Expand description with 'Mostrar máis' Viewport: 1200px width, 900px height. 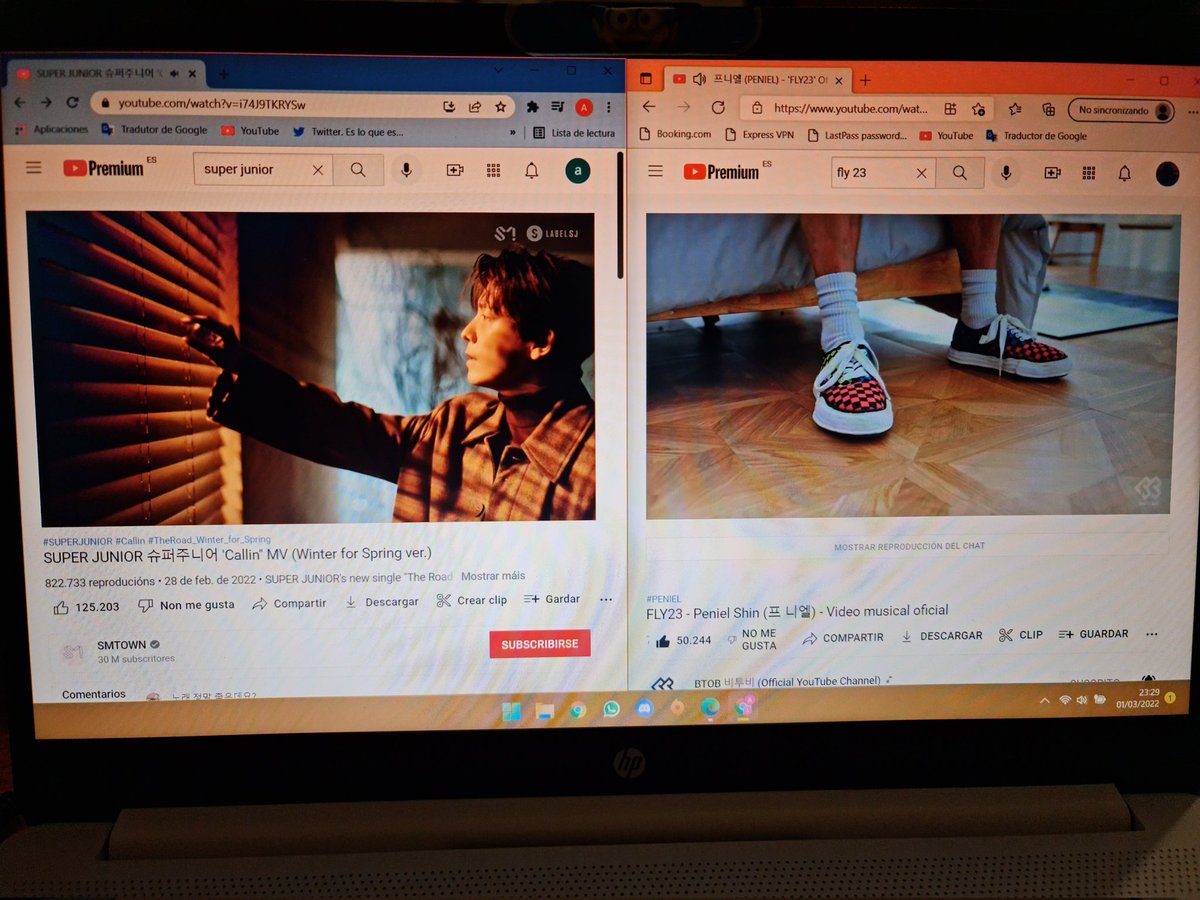pyautogui.click(x=493, y=576)
